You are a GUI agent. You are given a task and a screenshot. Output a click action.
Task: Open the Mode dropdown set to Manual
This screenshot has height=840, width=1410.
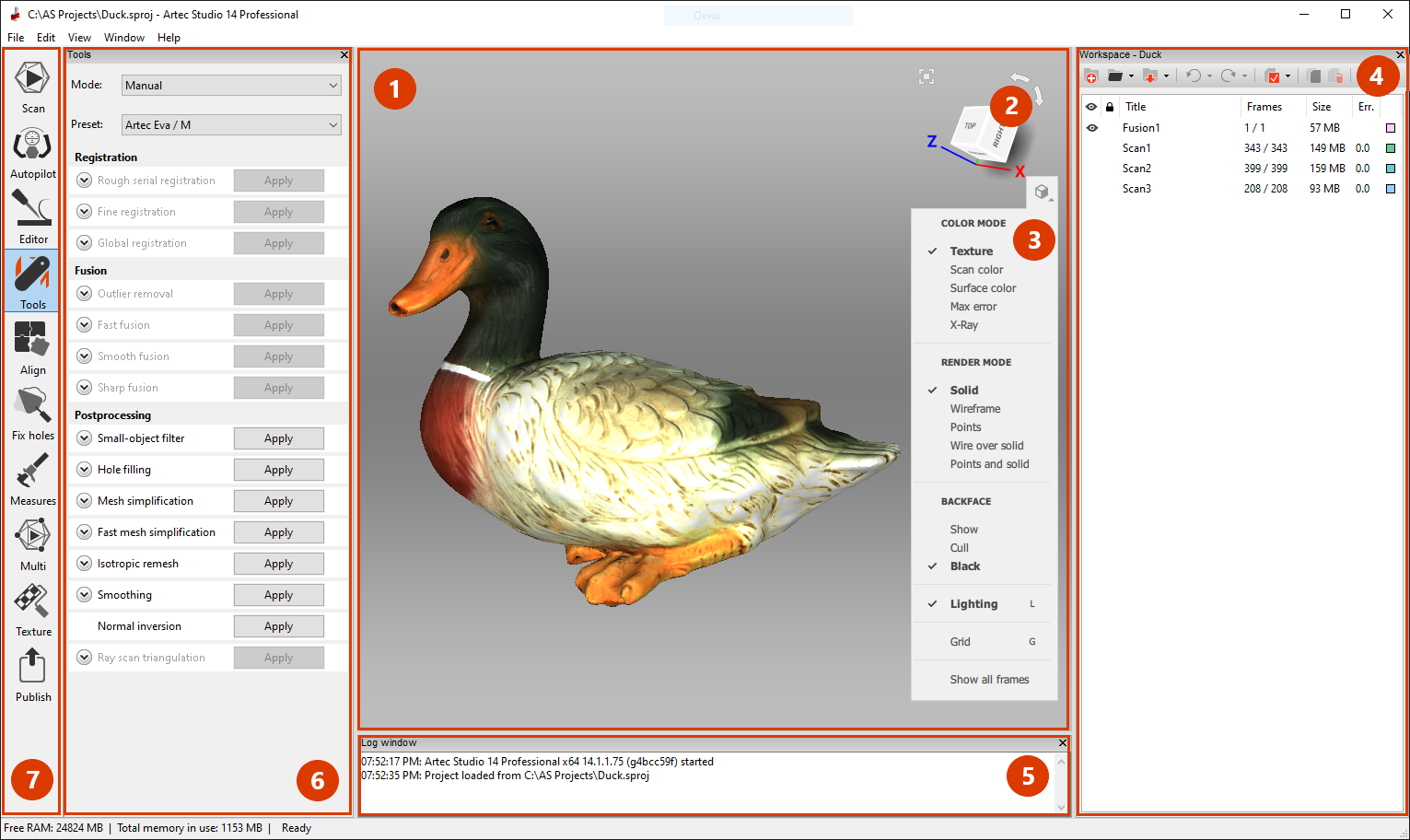(x=231, y=86)
